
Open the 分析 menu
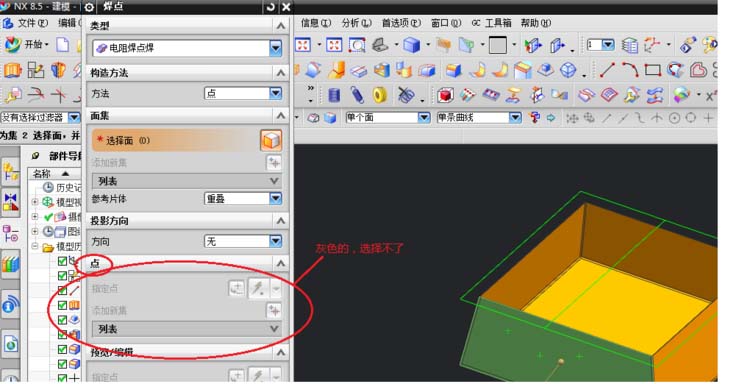pyautogui.click(x=357, y=23)
